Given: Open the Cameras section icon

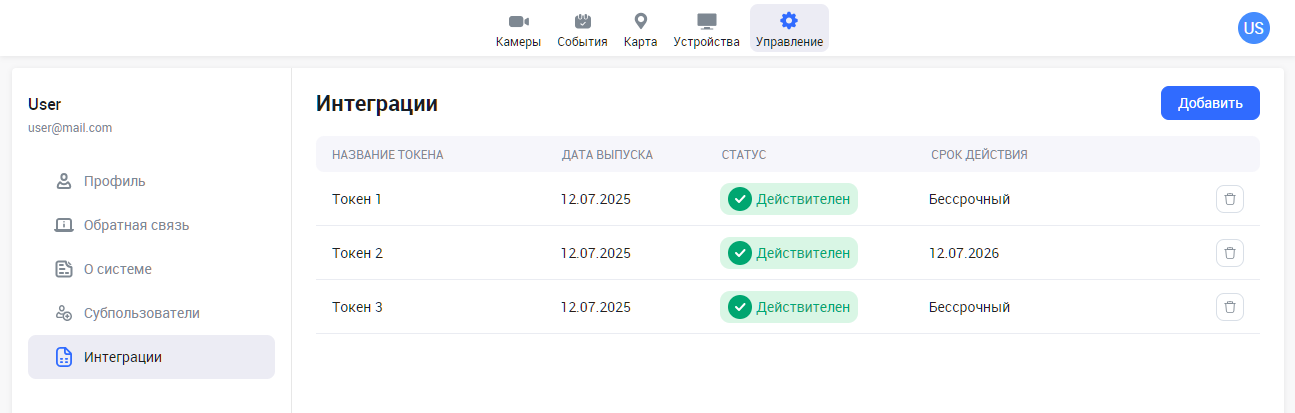Looking at the screenshot, I should (518, 21).
